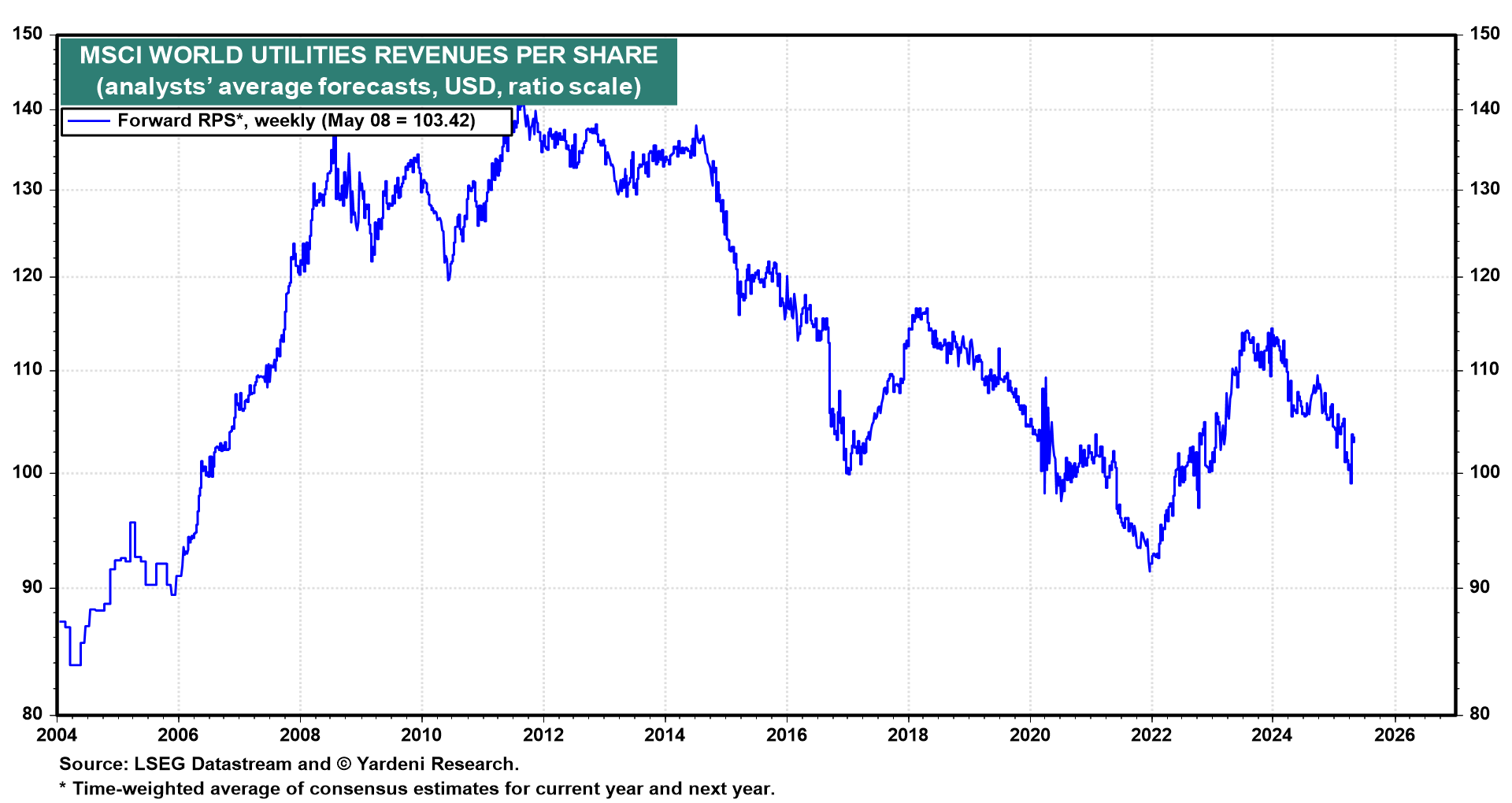The height and width of the screenshot is (803, 1512).
Task: Click the 'Source: LSEG Datastream' credit line
Action: click(289, 764)
